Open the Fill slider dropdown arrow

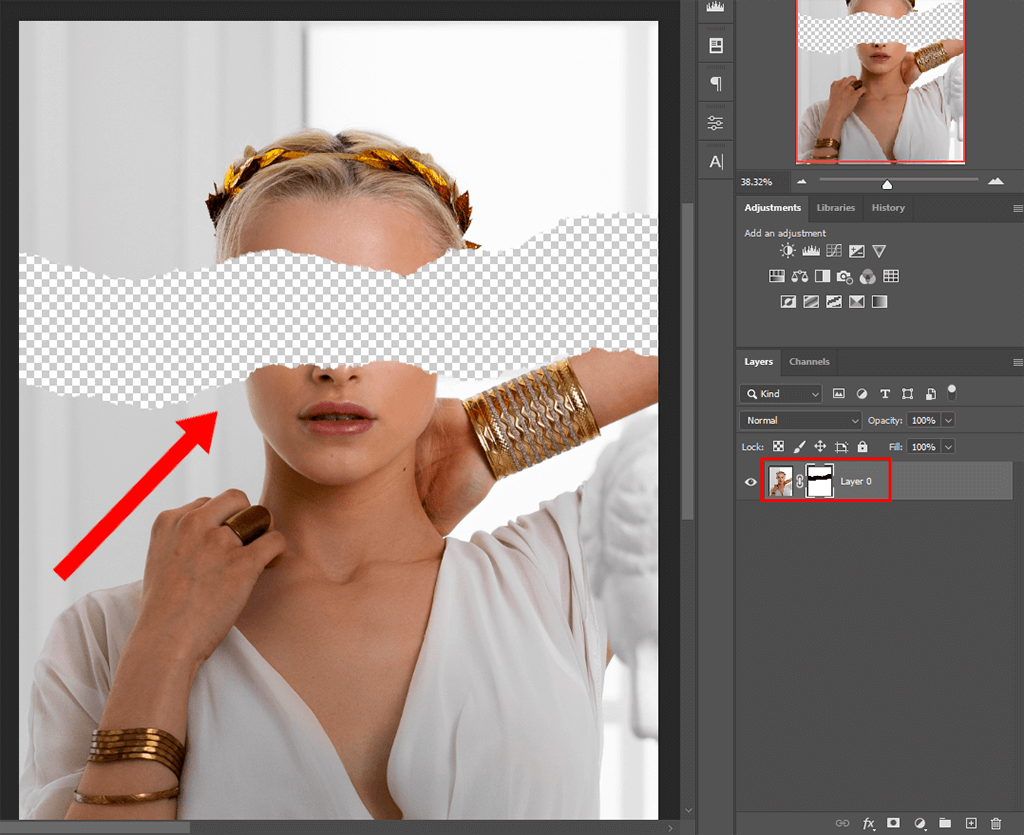point(949,447)
